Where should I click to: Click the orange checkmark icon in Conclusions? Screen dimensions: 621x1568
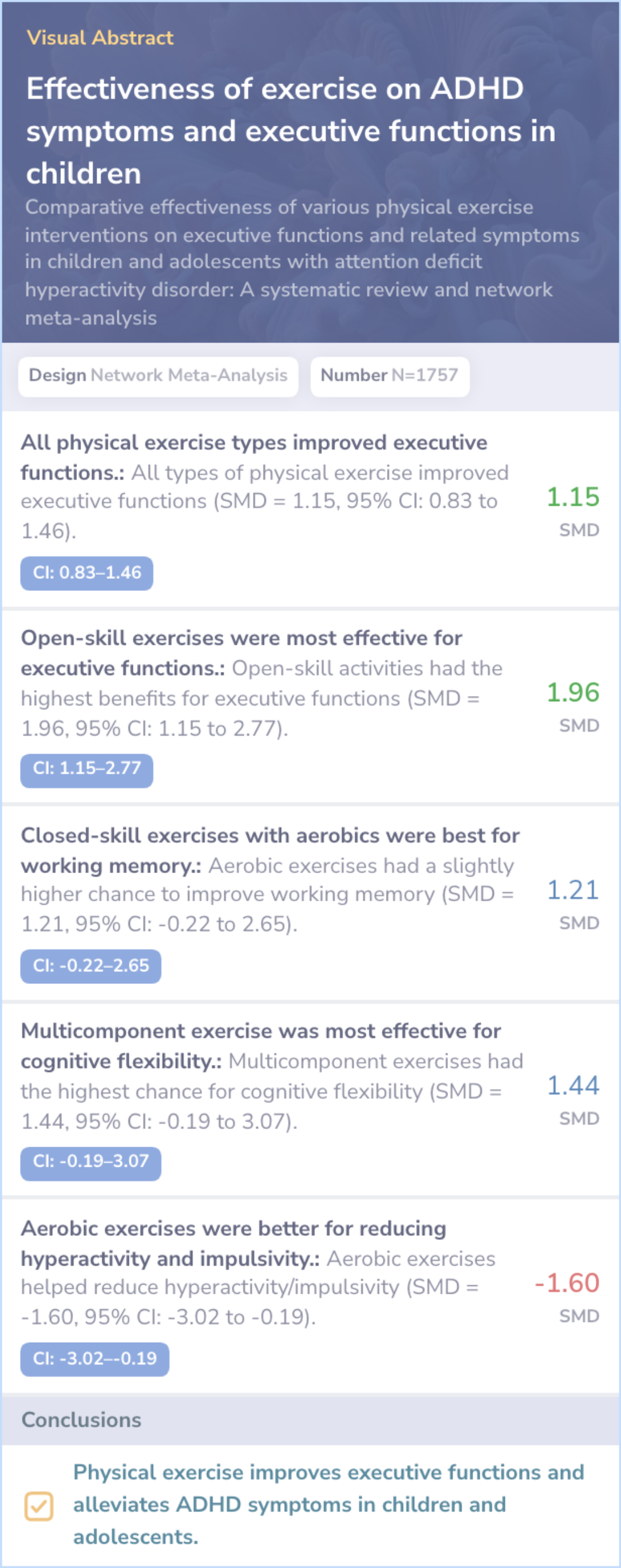[x=39, y=1506]
